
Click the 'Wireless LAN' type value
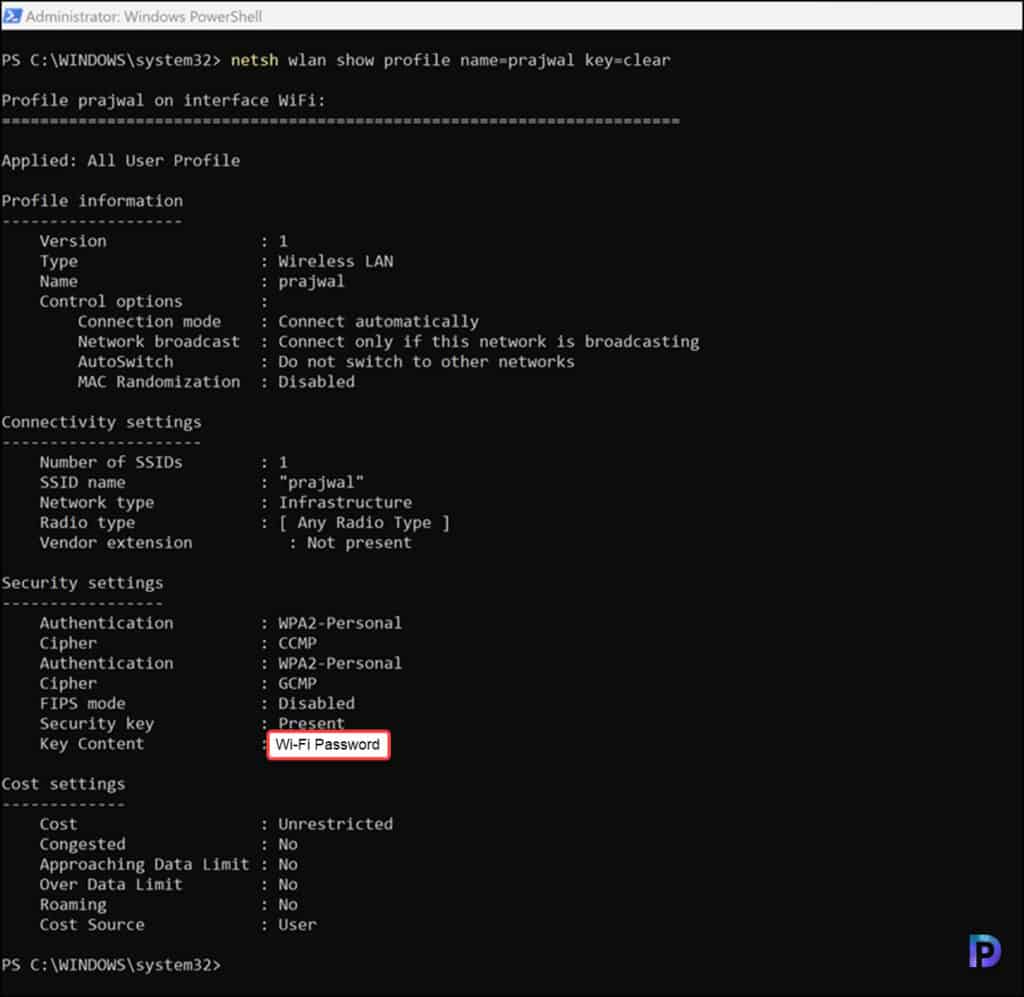click(x=336, y=261)
